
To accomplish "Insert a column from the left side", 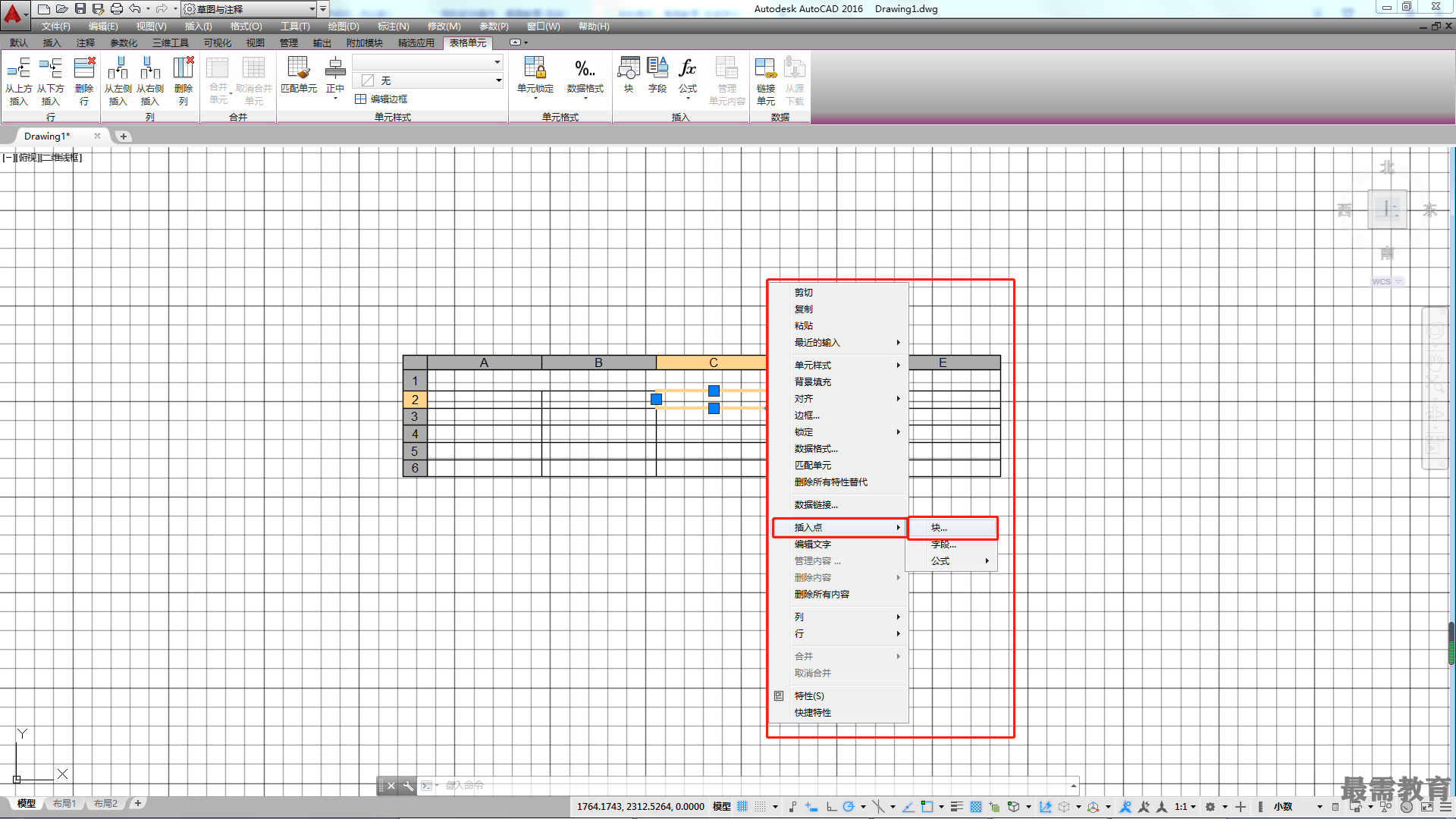I will pyautogui.click(x=118, y=80).
